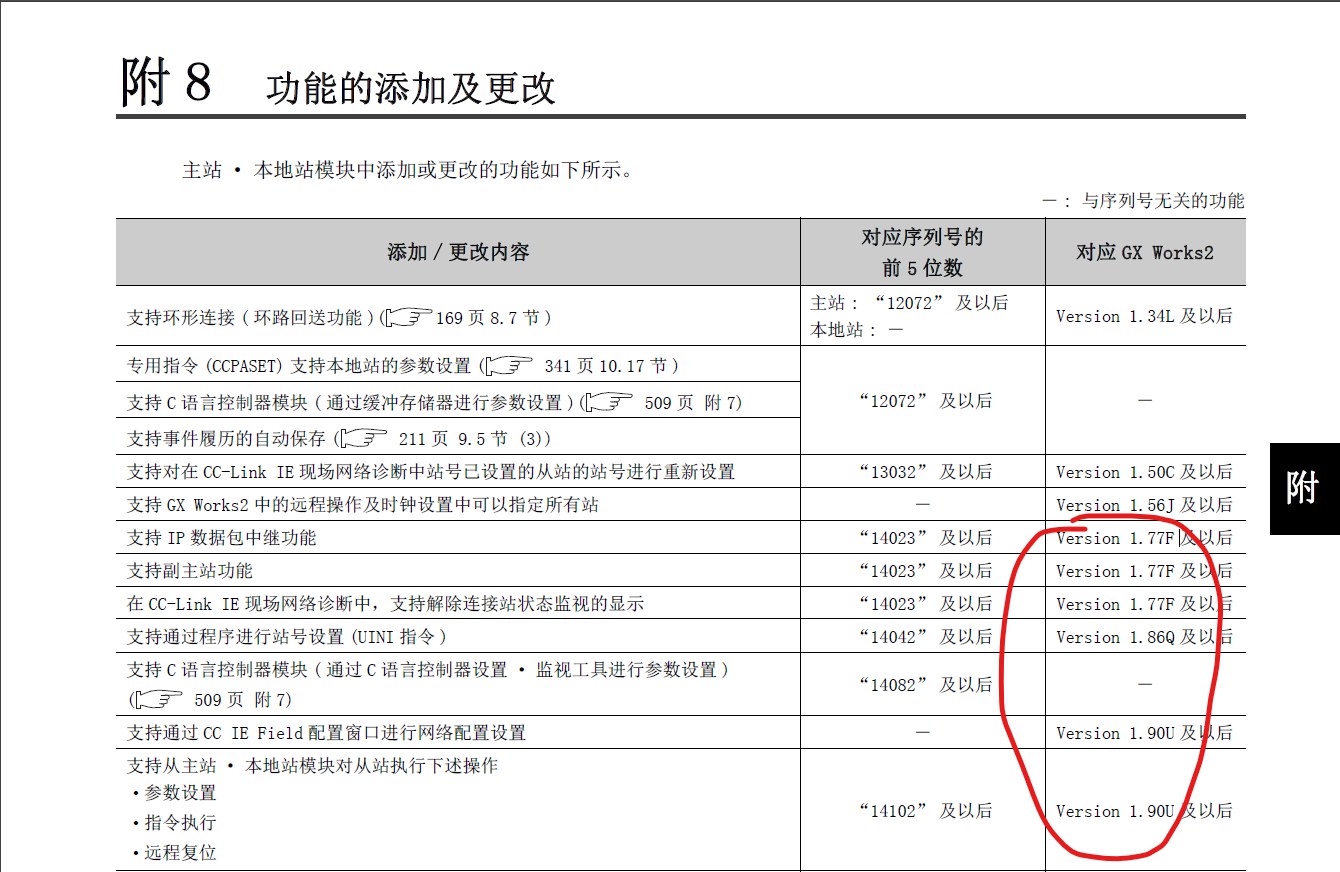Select the black "附" section tab
The width and height of the screenshot is (1340, 872).
click(1303, 488)
